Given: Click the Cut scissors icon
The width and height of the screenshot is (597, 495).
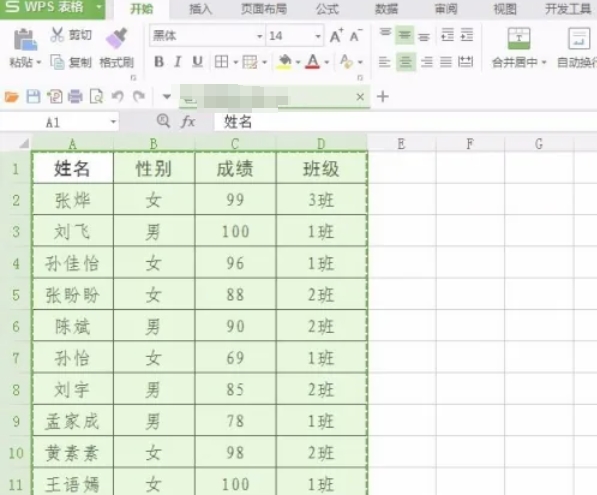Looking at the screenshot, I should [x=57, y=35].
